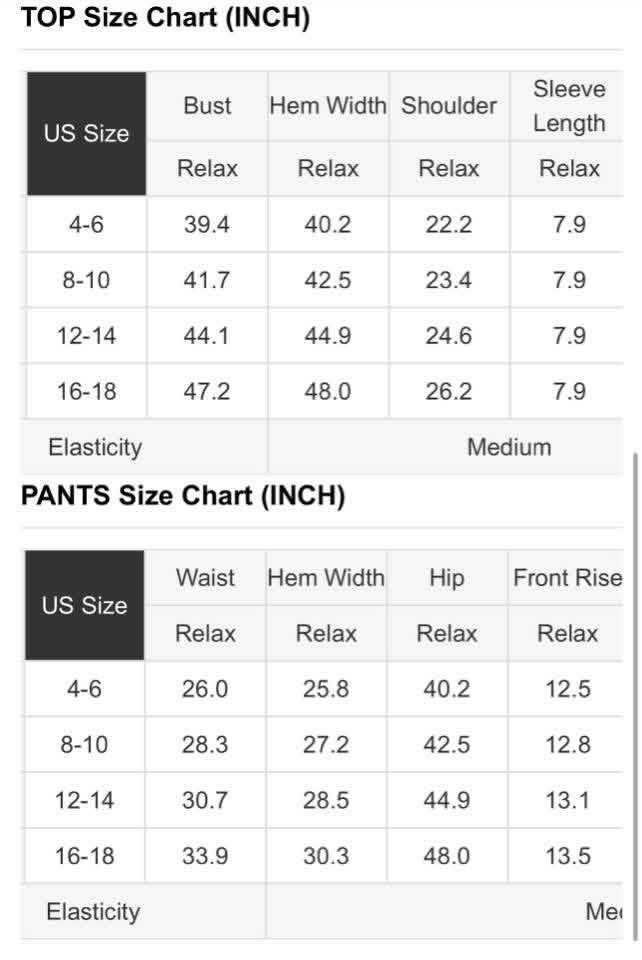Click the US Size header in TOP chart
The width and height of the screenshot is (642, 960).
(86, 133)
